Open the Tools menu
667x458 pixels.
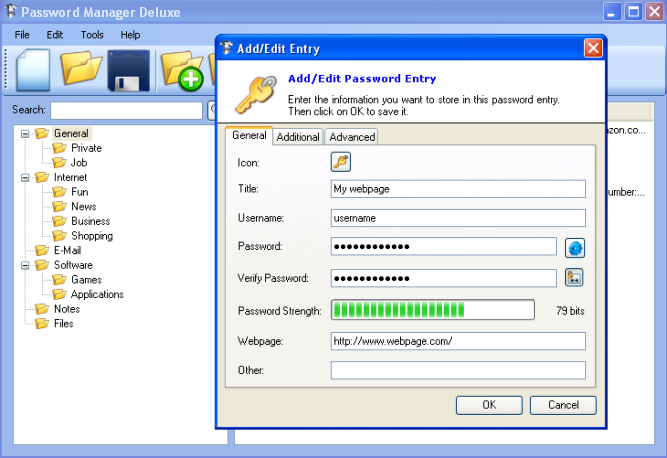(92, 34)
